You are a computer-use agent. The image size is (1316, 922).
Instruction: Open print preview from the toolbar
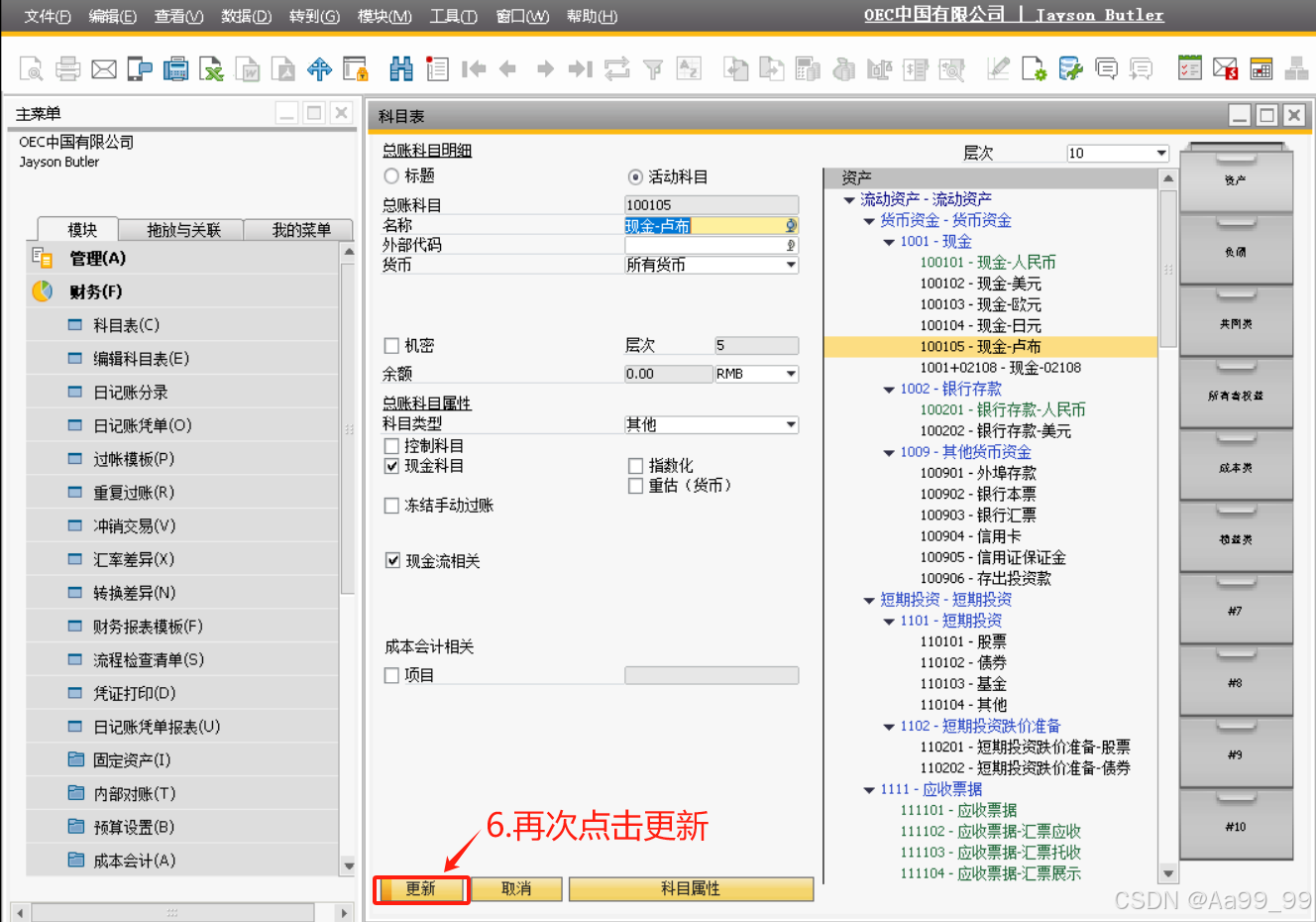31,68
